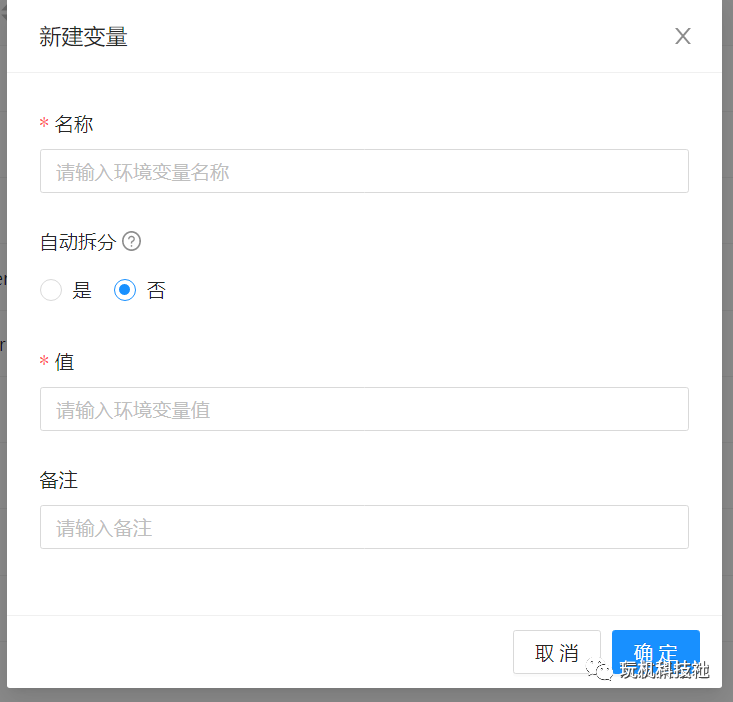This screenshot has width=733, height=702.
Task: Click the 备注 field label
Action: pos(58,480)
